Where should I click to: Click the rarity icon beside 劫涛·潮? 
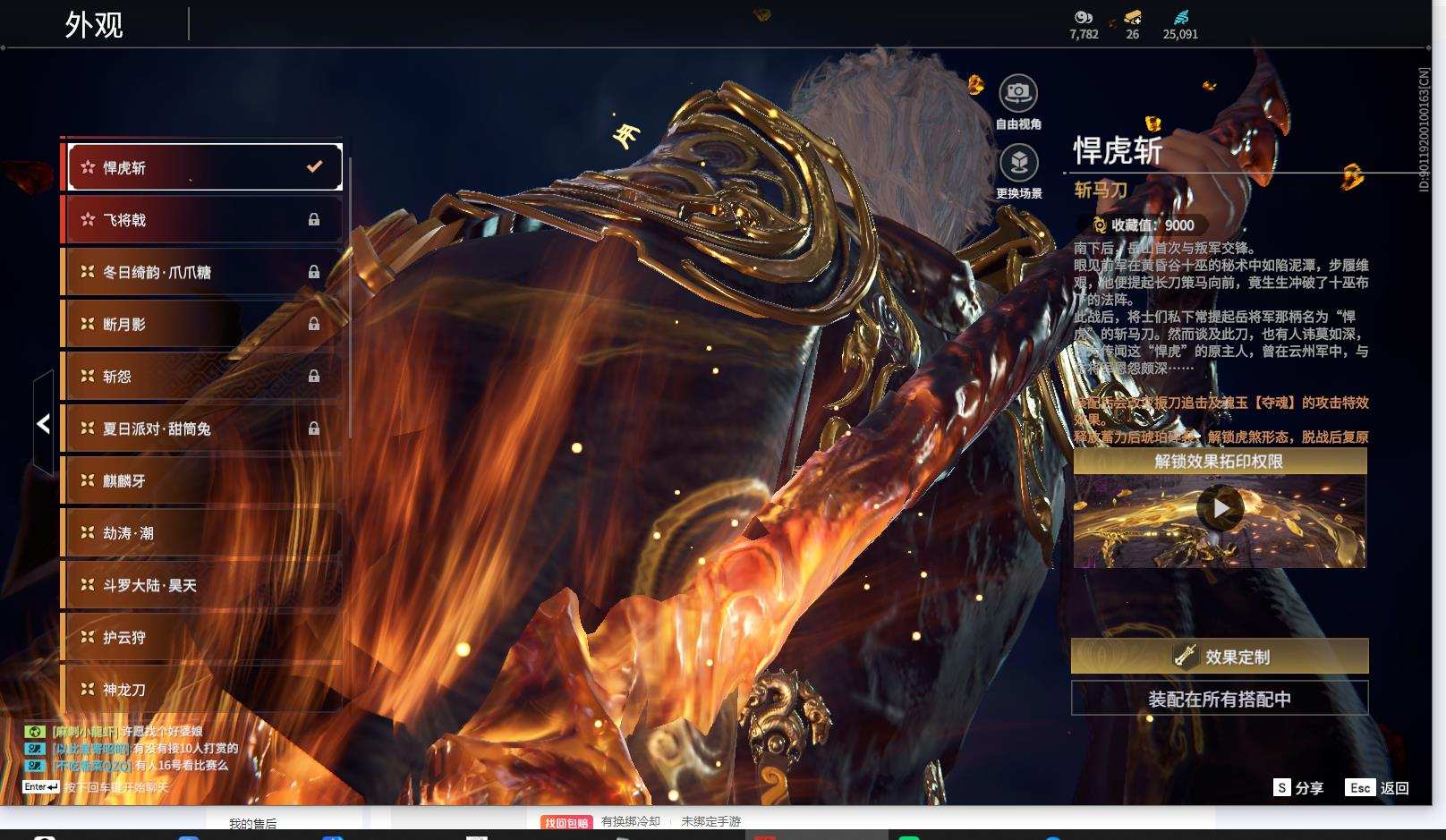(88, 532)
